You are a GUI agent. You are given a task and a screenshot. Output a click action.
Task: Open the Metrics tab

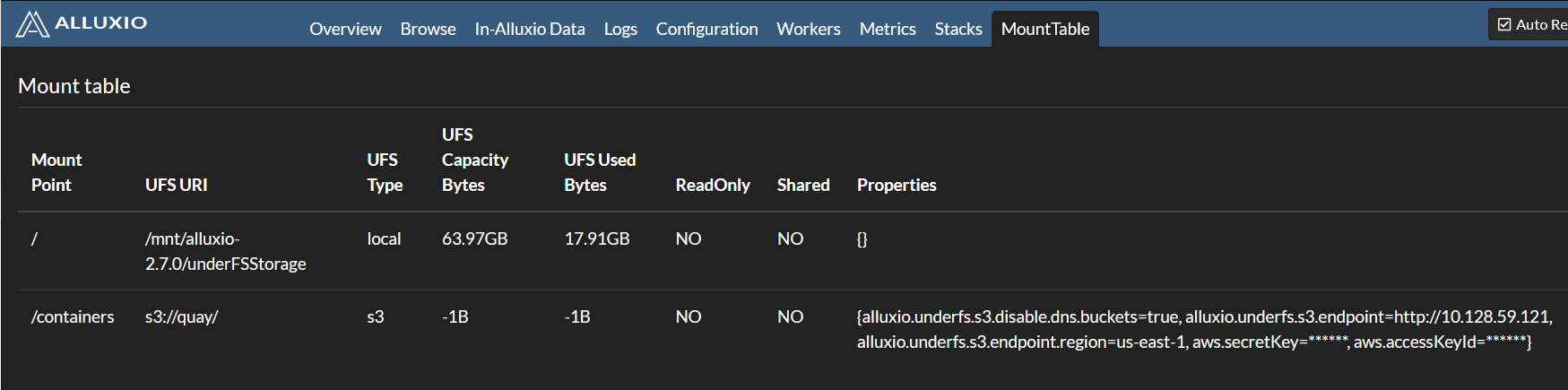[x=888, y=29]
